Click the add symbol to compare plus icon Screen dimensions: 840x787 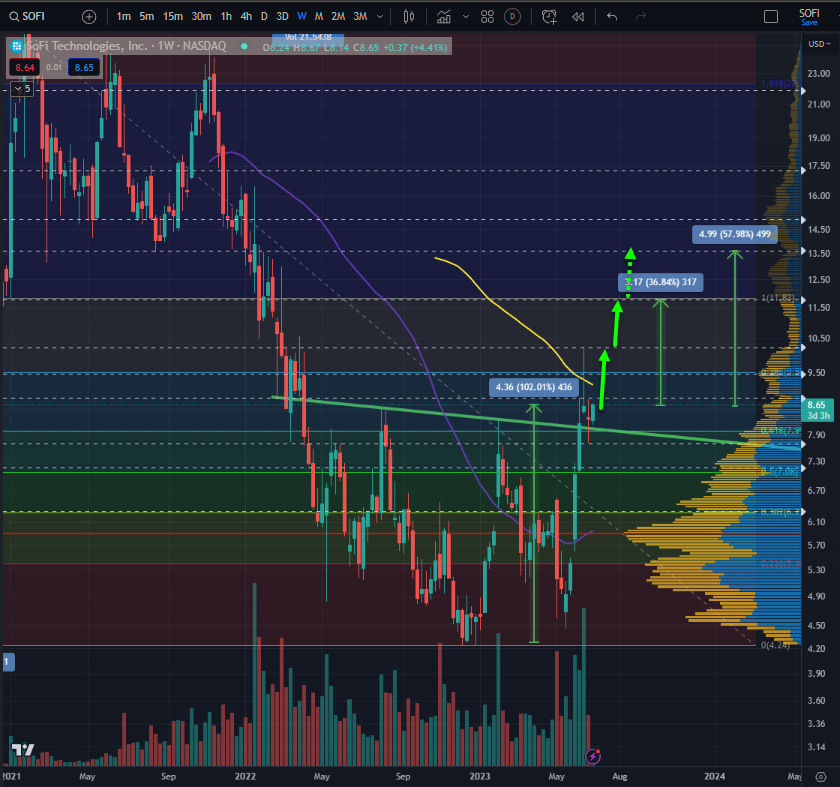point(89,17)
